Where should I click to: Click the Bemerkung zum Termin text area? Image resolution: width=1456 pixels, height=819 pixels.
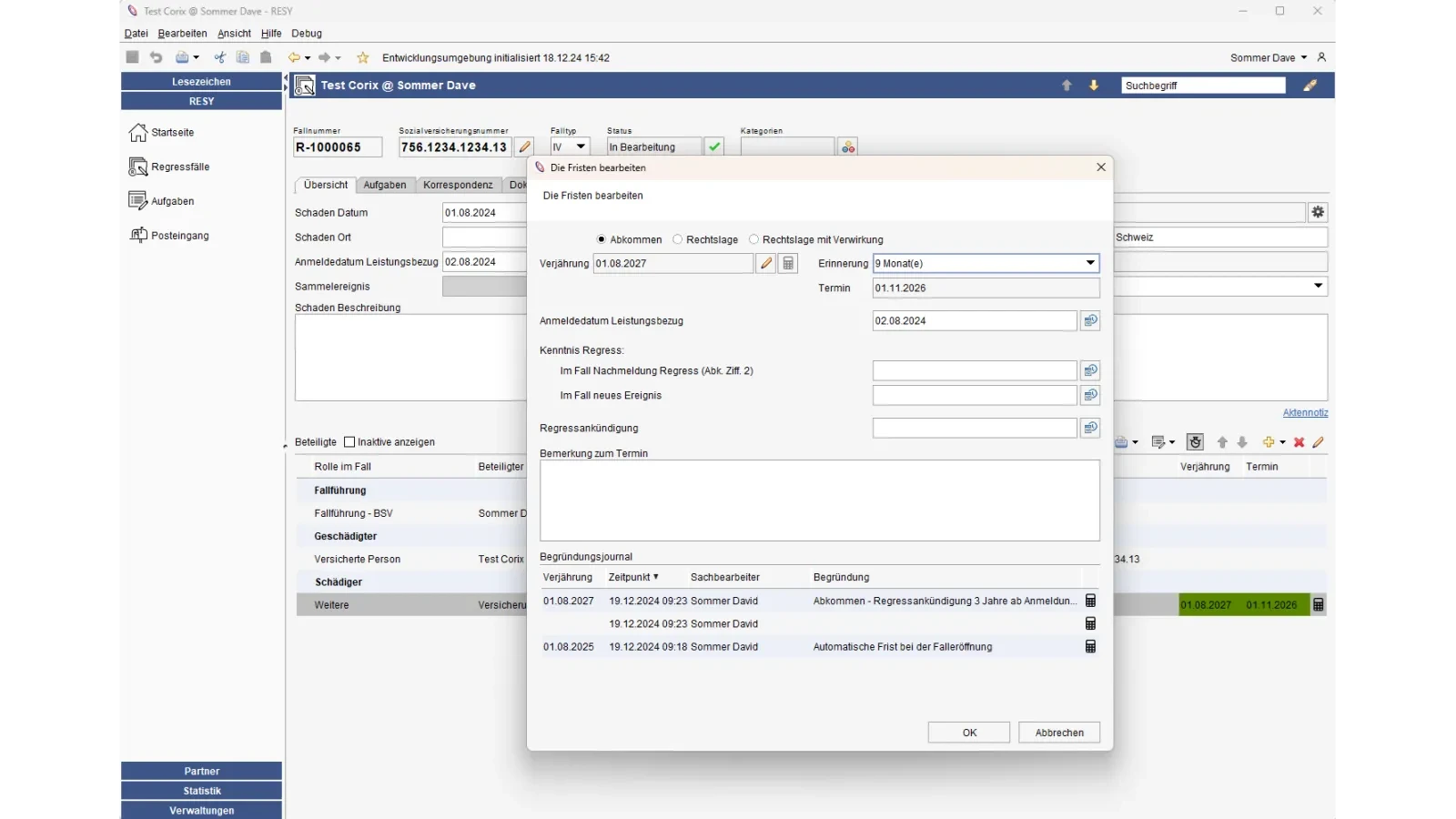pos(819,500)
